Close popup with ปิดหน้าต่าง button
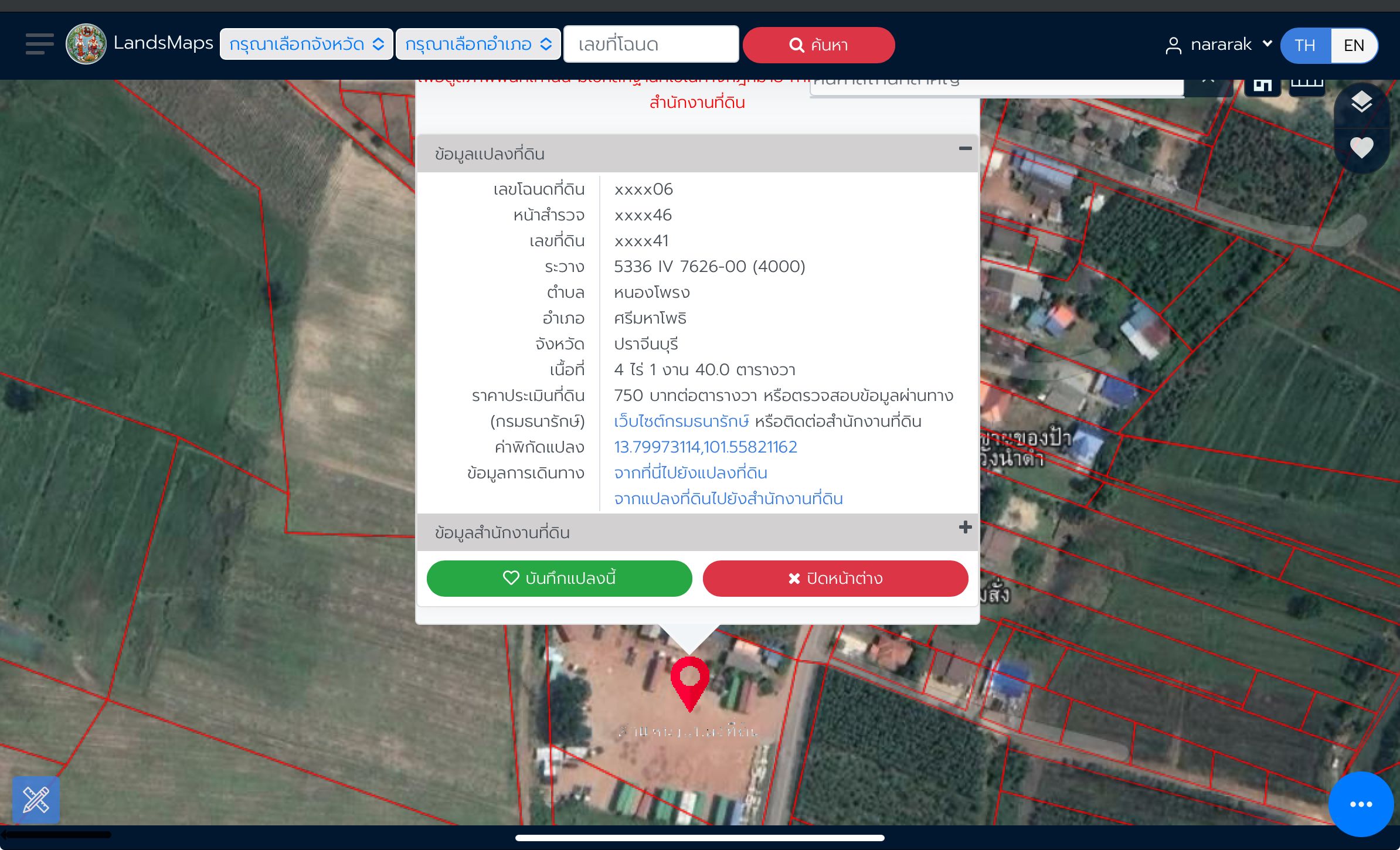This screenshot has width=1400, height=850. [x=835, y=578]
